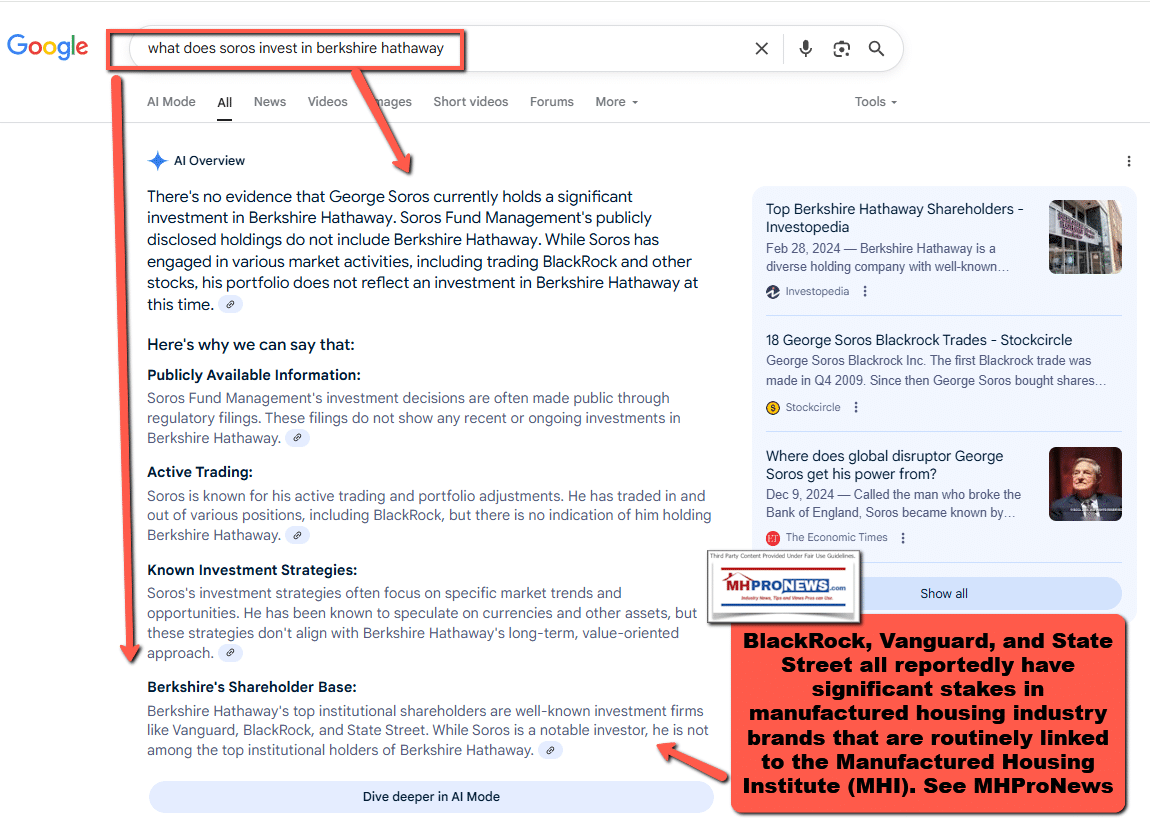Switch to AI Mode tab
The height and width of the screenshot is (818, 1150).
(171, 102)
